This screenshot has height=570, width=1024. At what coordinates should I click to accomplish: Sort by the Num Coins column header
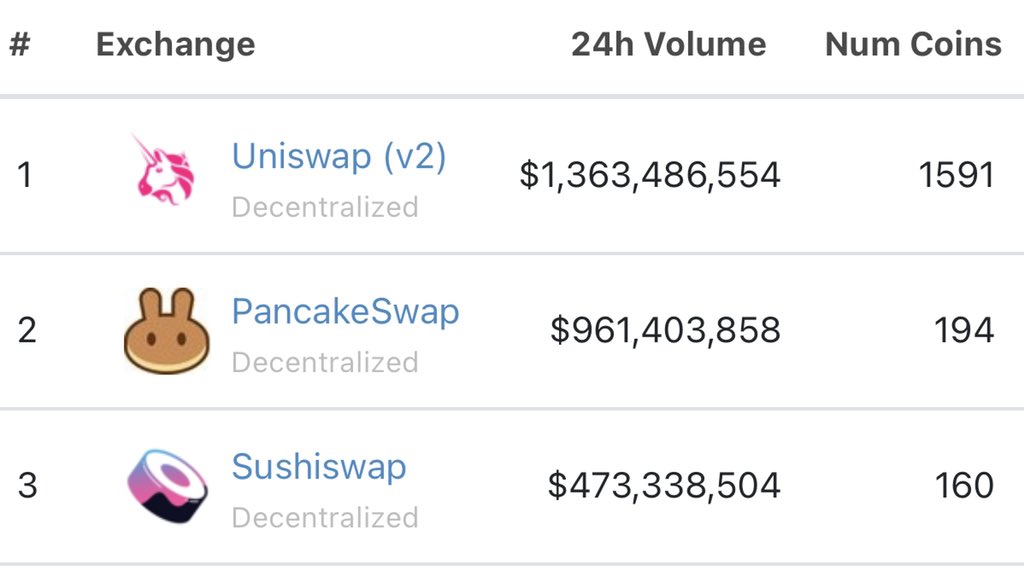coord(913,44)
